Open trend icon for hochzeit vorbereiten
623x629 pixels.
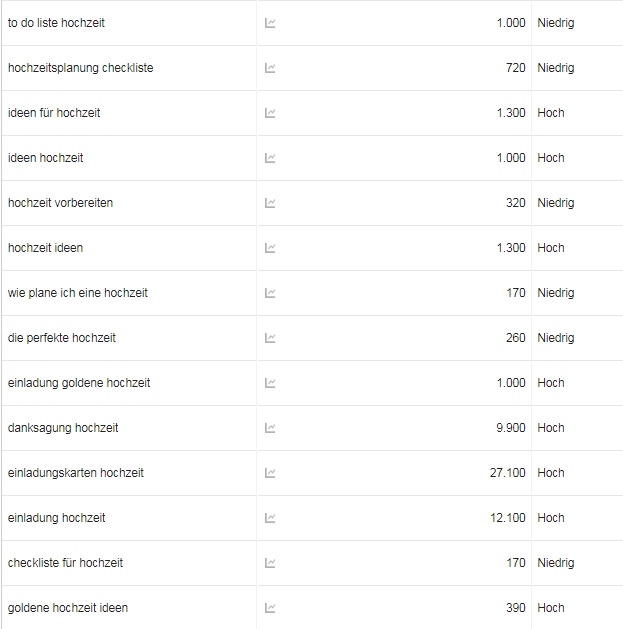pyautogui.click(x=270, y=203)
